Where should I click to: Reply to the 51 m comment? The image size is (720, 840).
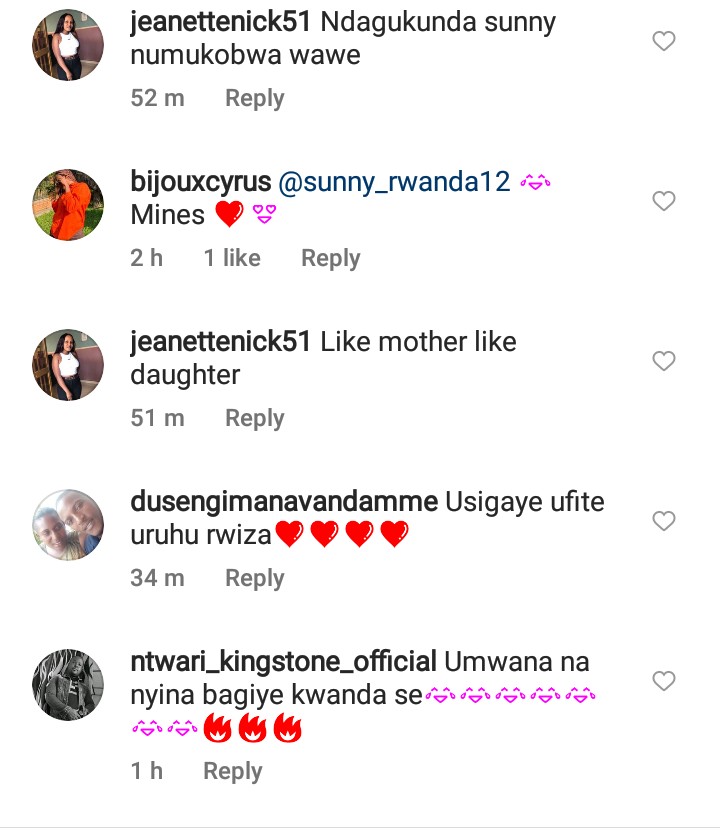coord(254,418)
